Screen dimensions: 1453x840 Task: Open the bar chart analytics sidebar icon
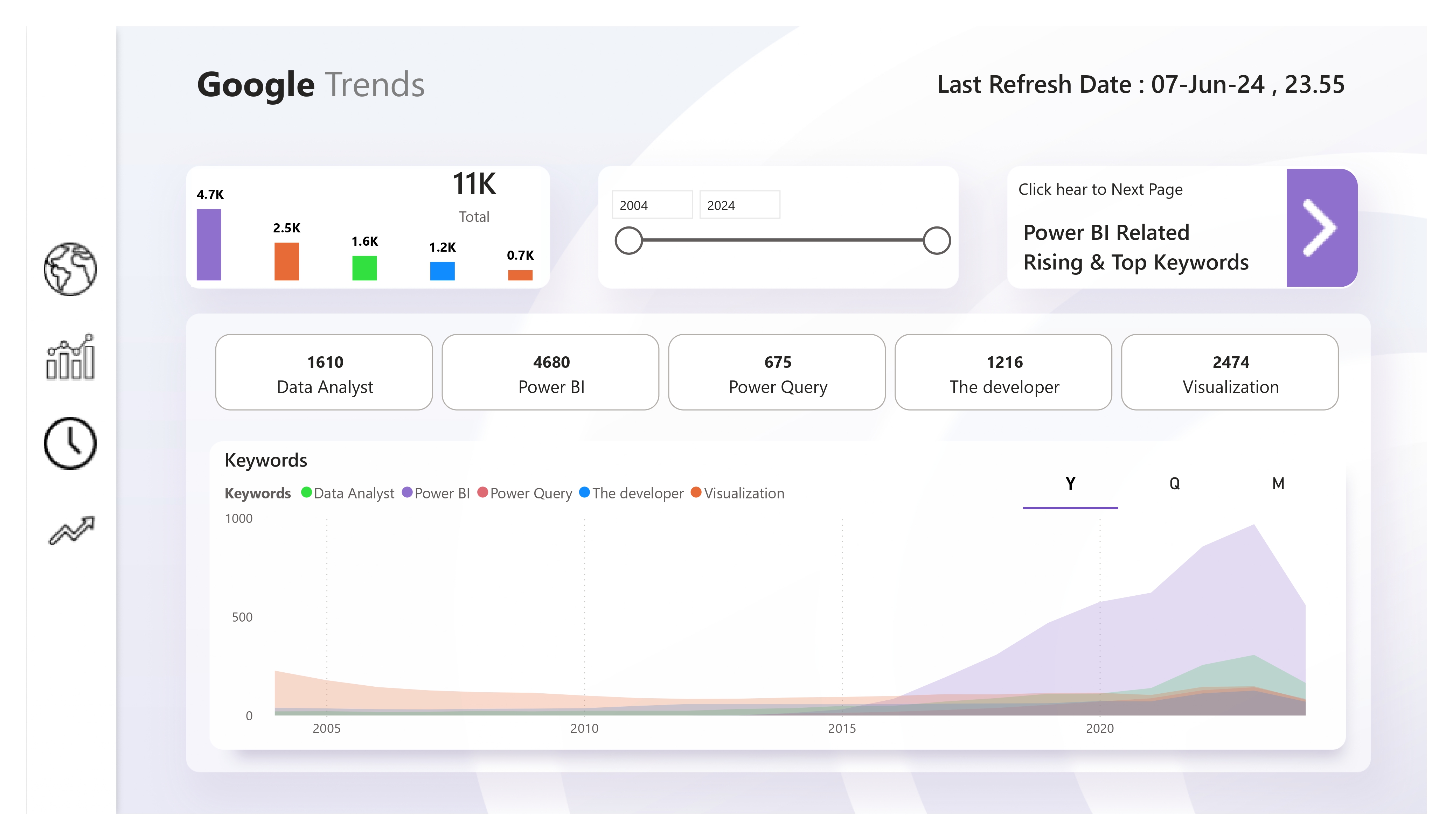click(70, 357)
